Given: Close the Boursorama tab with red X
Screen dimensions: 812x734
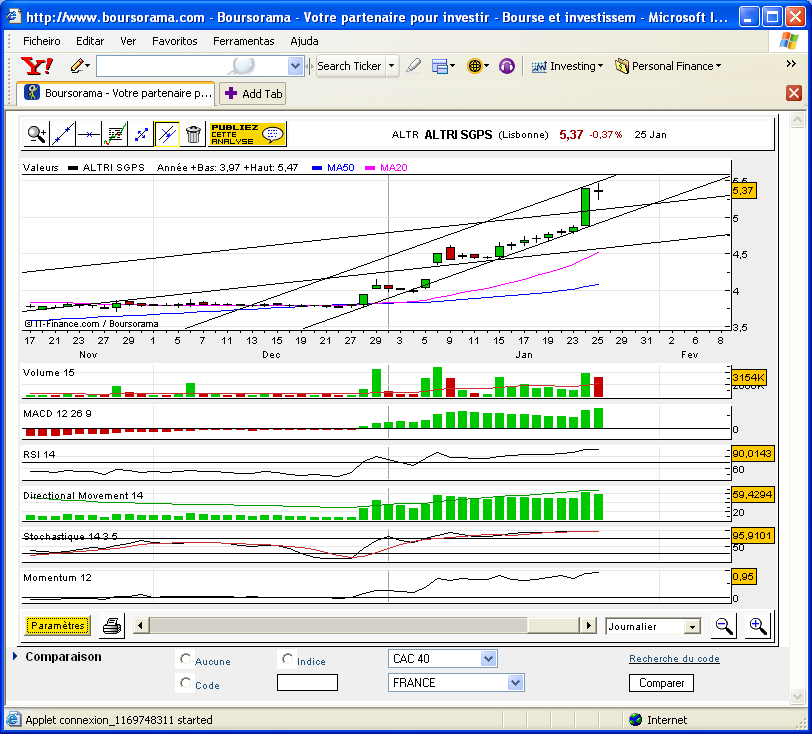Looking at the screenshot, I should [794, 93].
